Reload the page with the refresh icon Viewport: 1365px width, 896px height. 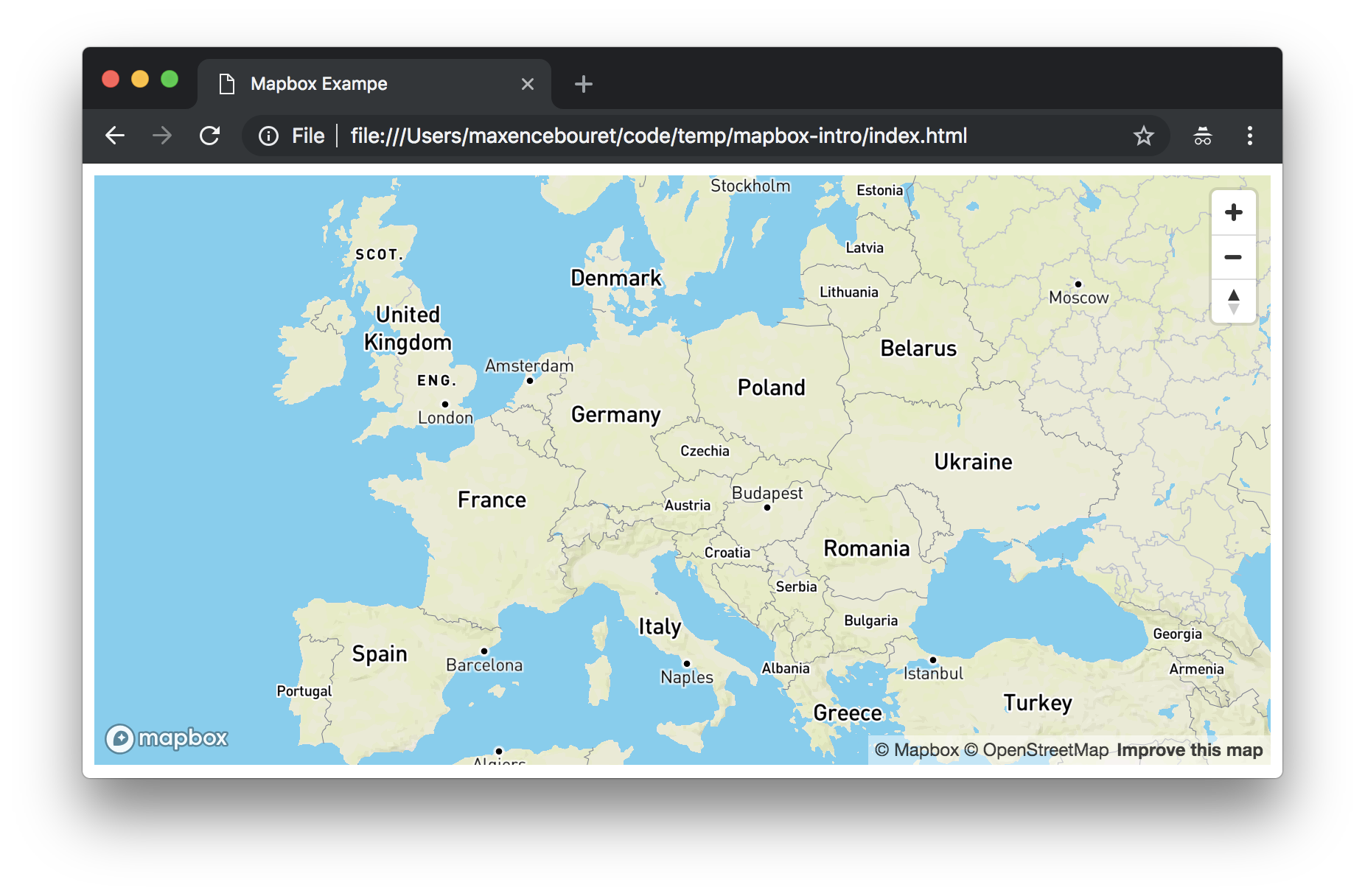[210, 136]
